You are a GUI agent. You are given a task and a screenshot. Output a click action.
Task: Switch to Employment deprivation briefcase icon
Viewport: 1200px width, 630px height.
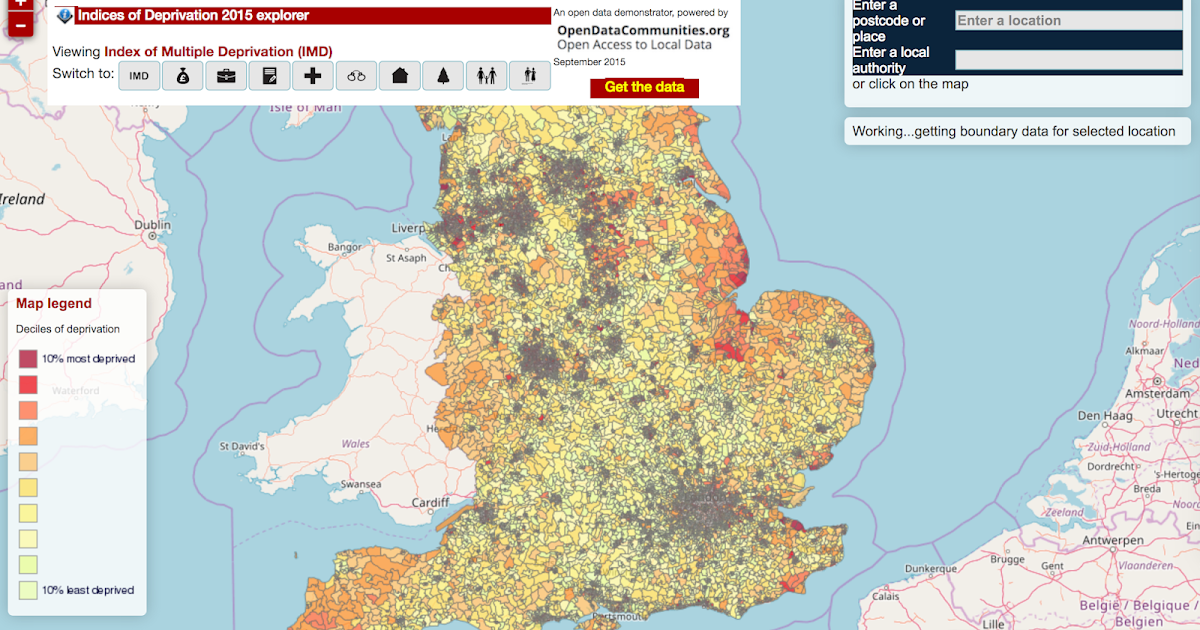(226, 75)
